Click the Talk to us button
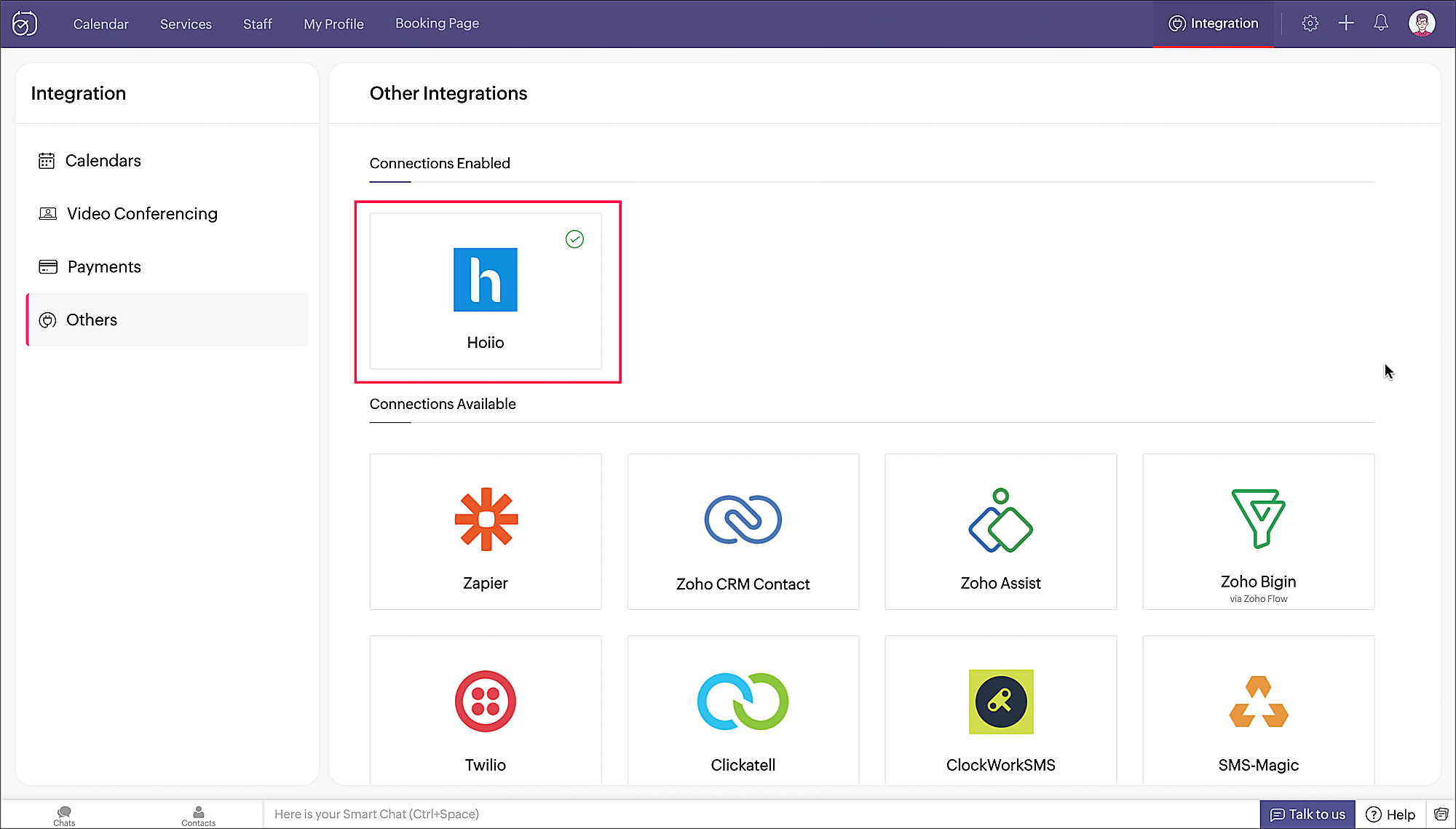1456x829 pixels. tap(1307, 814)
